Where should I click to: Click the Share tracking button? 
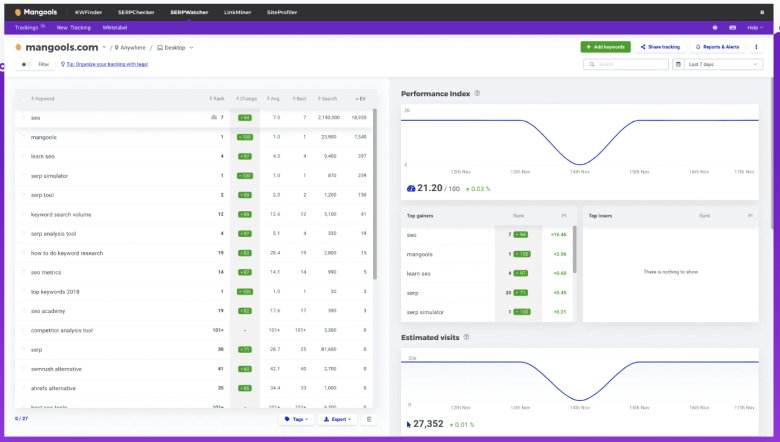660,47
